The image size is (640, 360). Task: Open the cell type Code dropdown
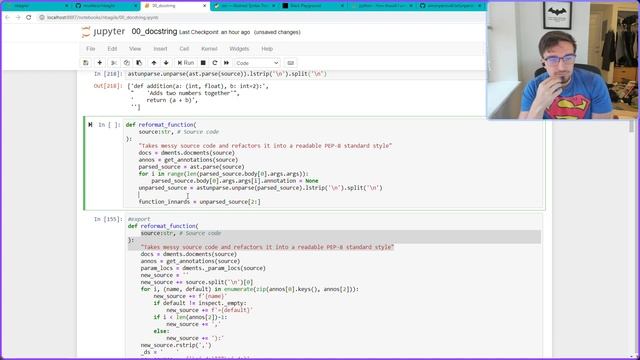point(257,63)
